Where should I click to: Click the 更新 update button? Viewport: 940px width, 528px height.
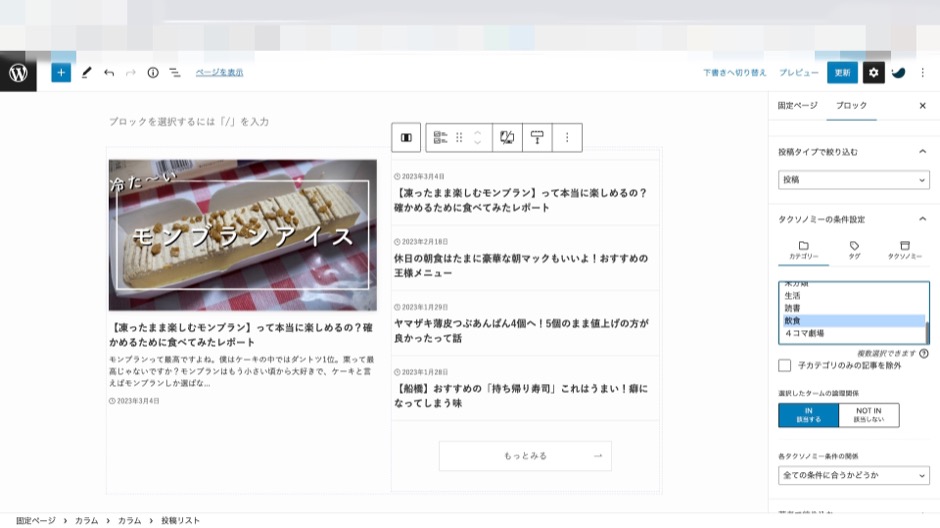842,73
